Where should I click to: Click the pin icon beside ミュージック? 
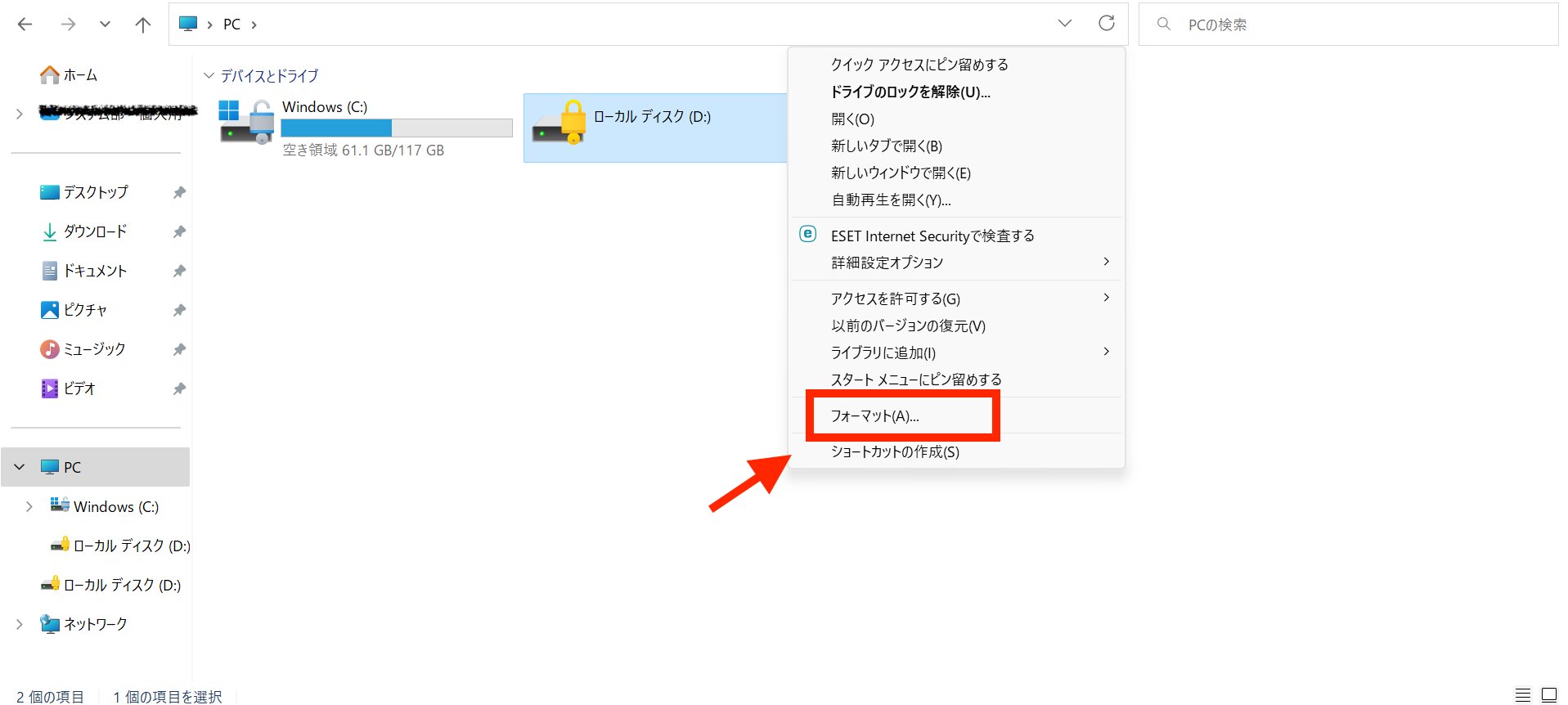[179, 349]
